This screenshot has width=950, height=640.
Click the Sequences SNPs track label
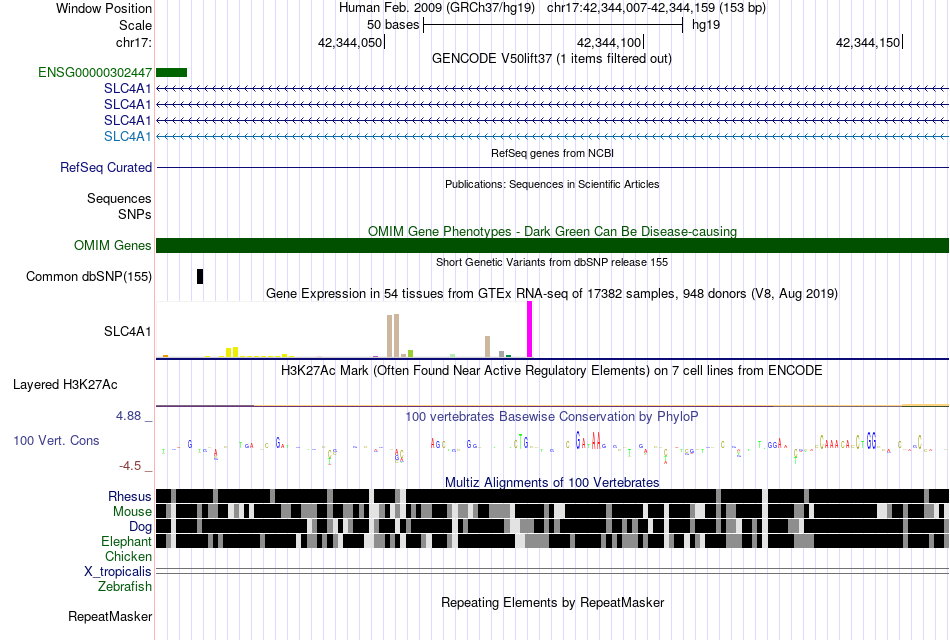(119, 207)
